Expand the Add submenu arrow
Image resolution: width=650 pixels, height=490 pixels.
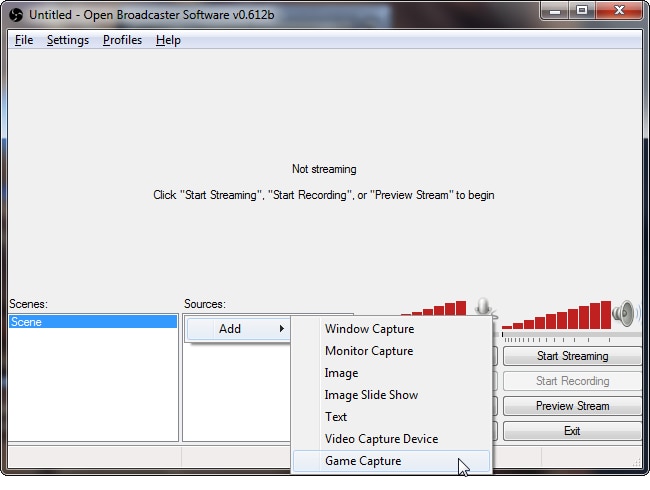[x=281, y=329]
